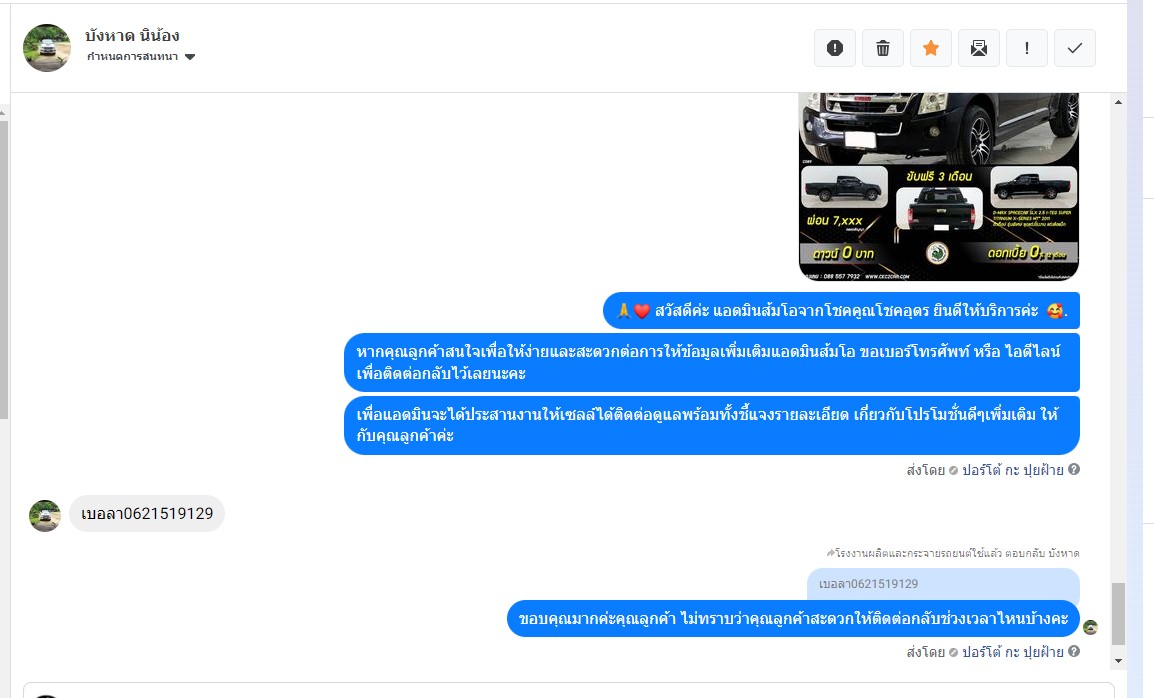The height and width of the screenshot is (698, 1154).
Task: Click help icon beside the lower ส่งโดย line
Action: (x=1074, y=651)
